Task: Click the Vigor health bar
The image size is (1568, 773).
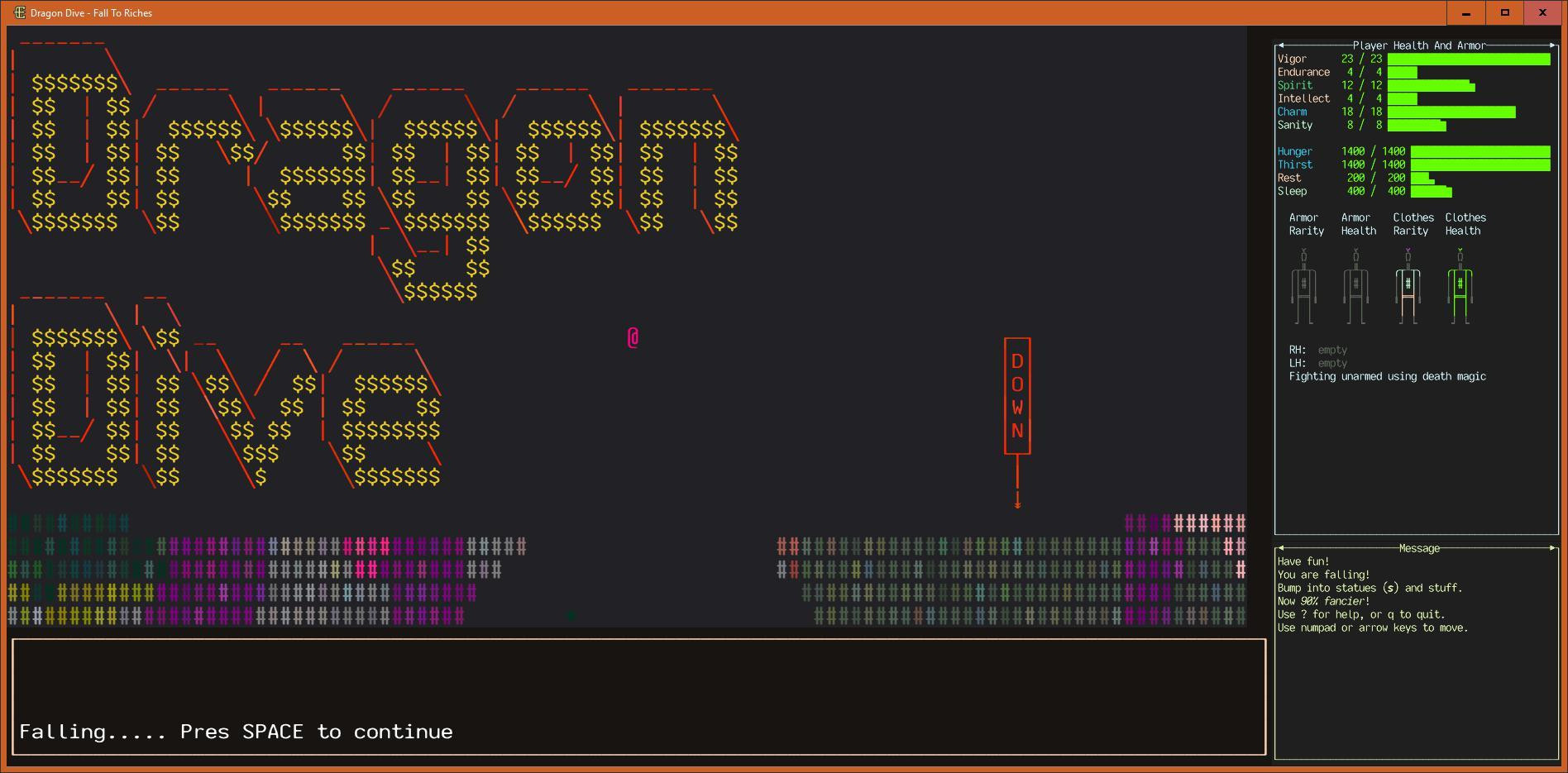Action: click(1468, 59)
